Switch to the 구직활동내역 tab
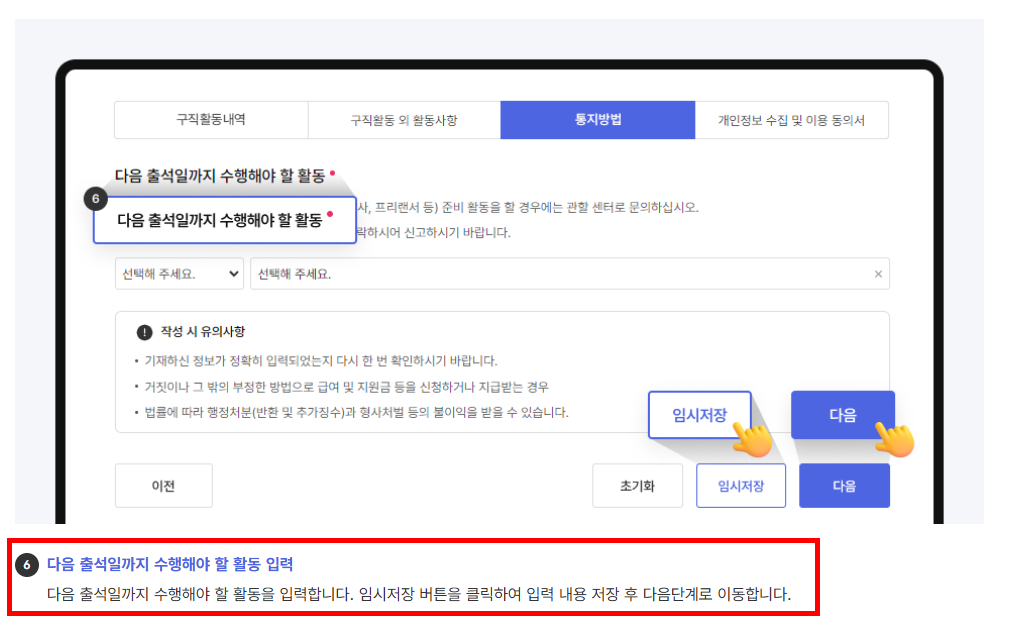 coord(210,119)
